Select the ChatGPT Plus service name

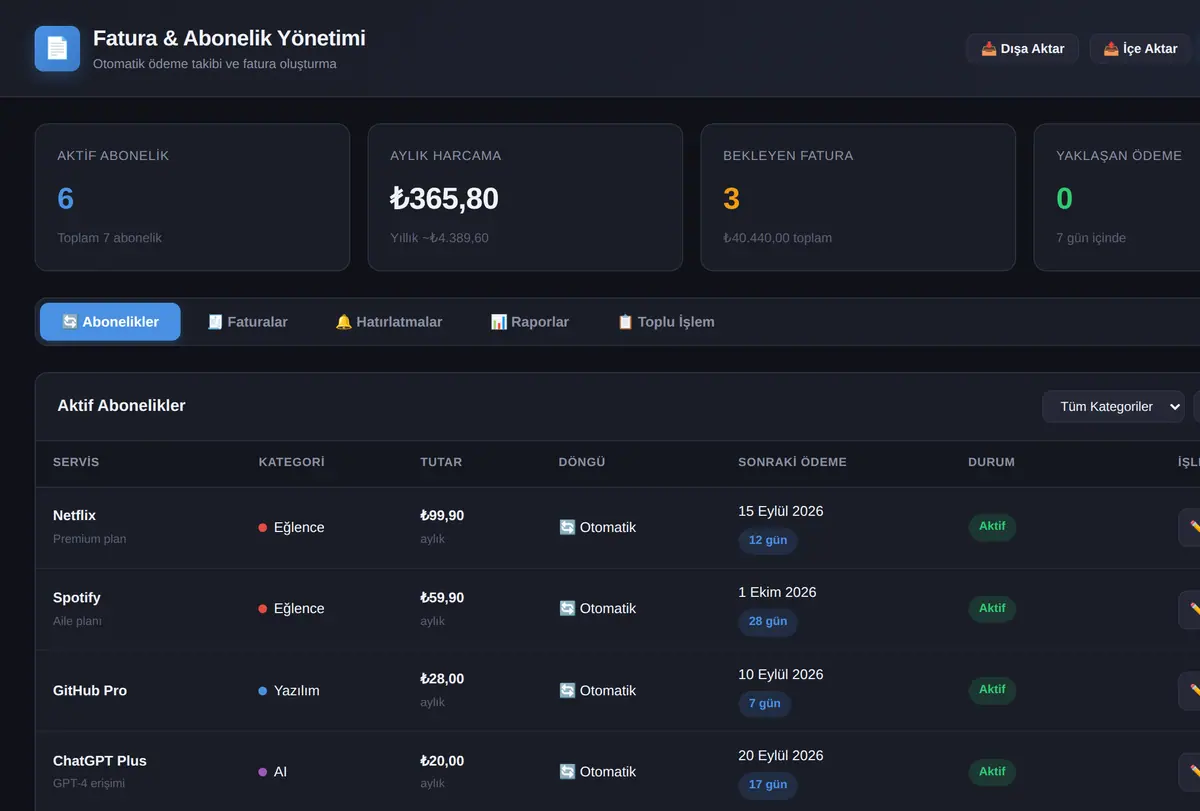pos(100,761)
